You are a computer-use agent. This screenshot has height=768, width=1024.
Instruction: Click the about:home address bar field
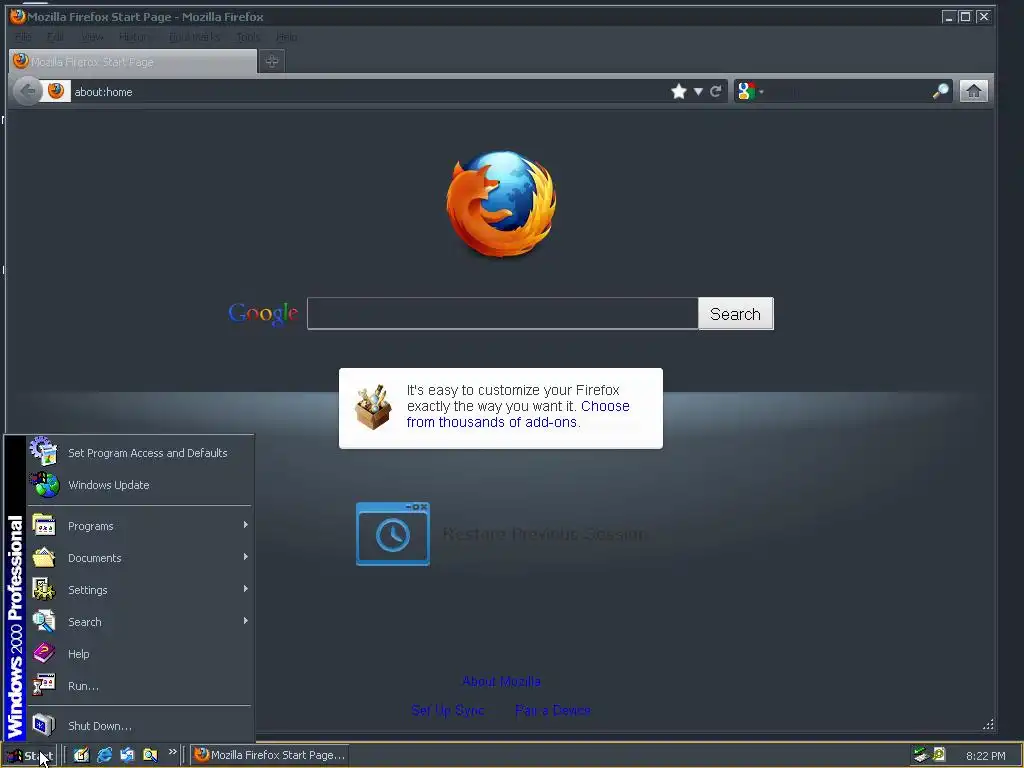369,91
